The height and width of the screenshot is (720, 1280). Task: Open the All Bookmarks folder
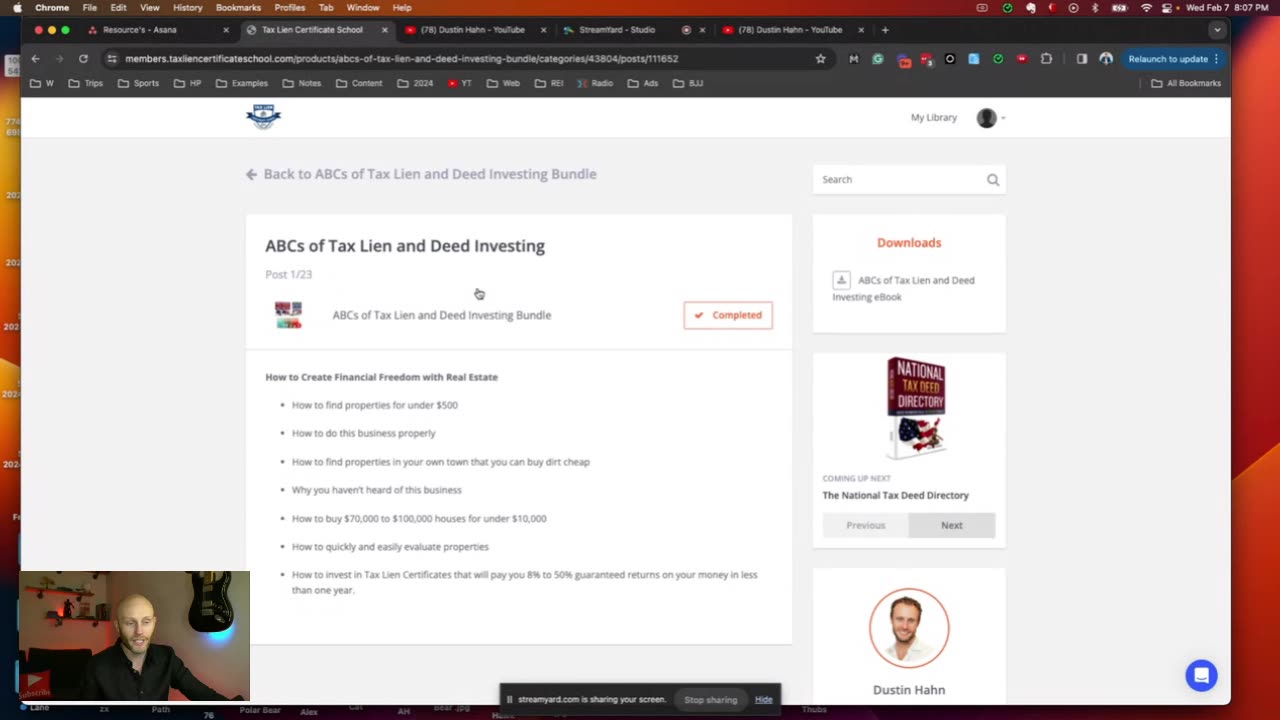click(x=1186, y=83)
